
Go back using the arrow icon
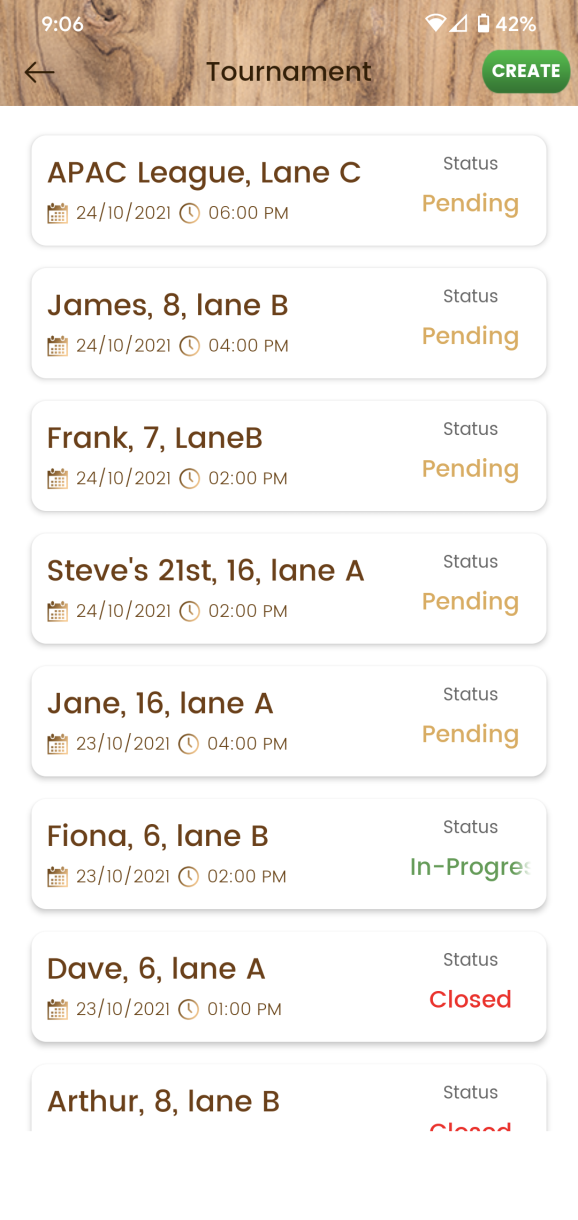(x=39, y=72)
